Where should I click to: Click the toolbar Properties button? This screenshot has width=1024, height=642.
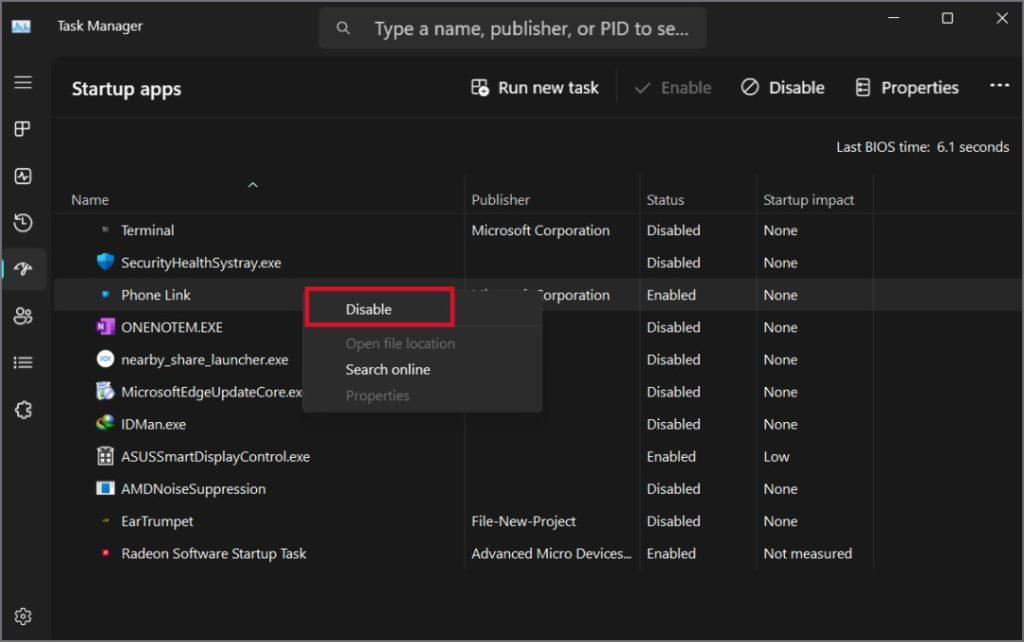pos(906,88)
